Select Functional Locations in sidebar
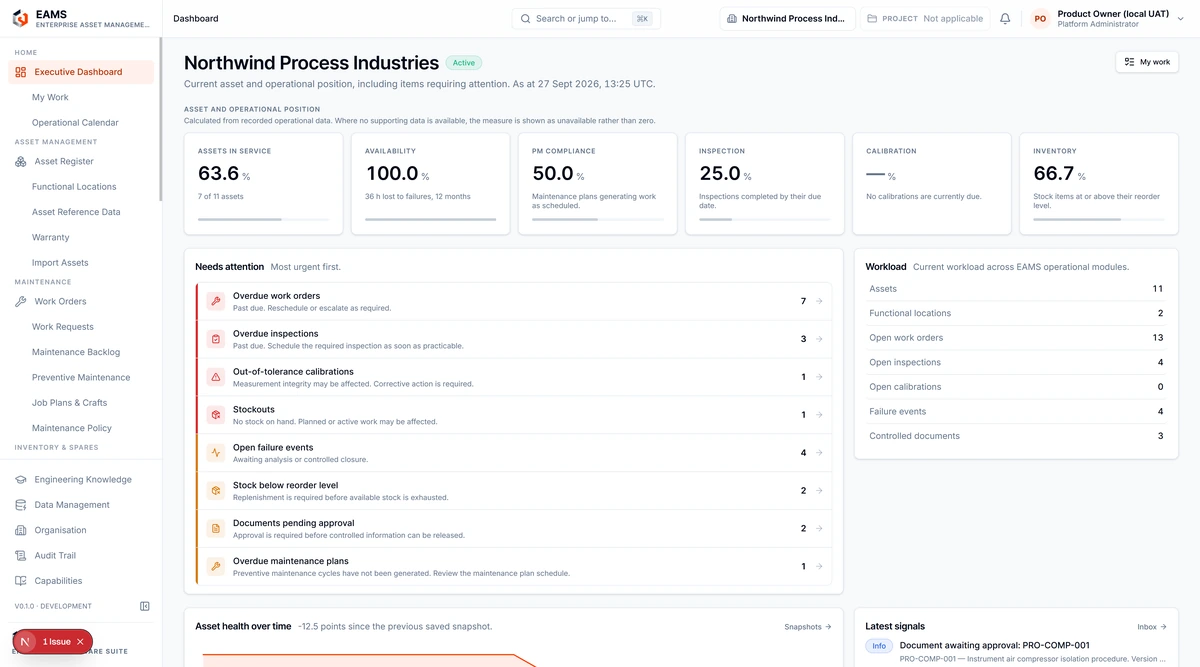The width and height of the screenshot is (1200, 667). click(x=74, y=187)
